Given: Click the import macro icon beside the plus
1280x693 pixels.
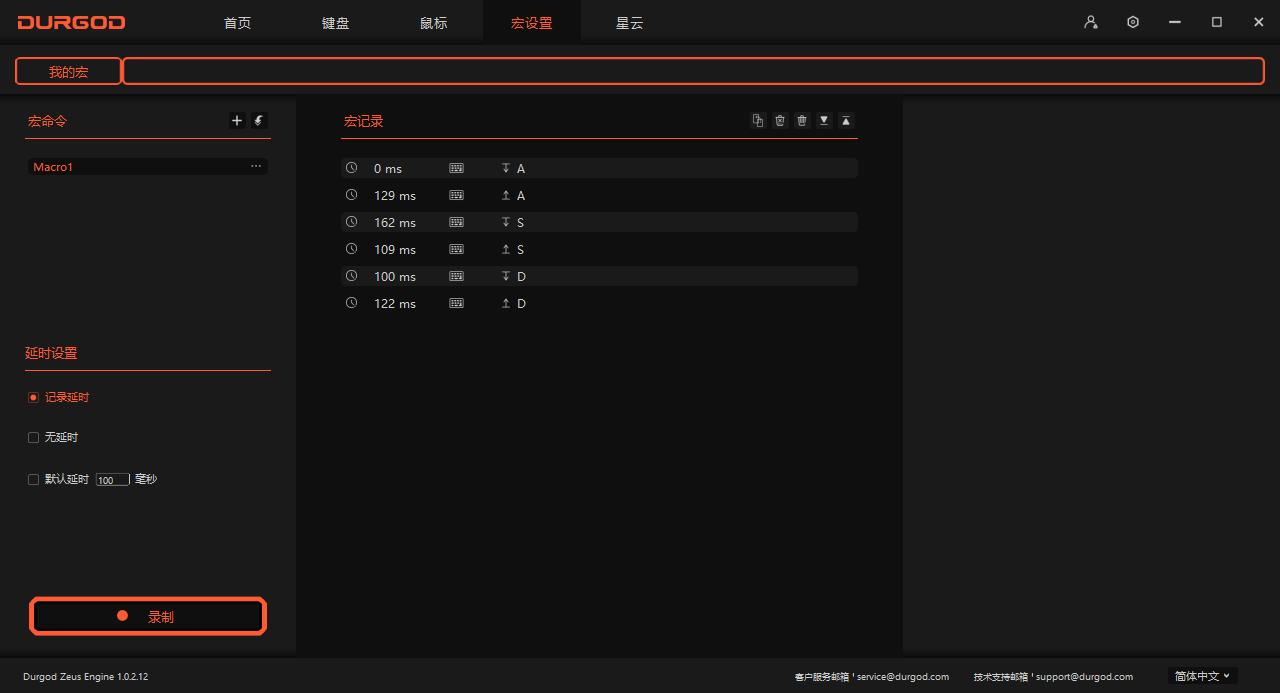Looking at the screenshot, I should coord(259,121).
